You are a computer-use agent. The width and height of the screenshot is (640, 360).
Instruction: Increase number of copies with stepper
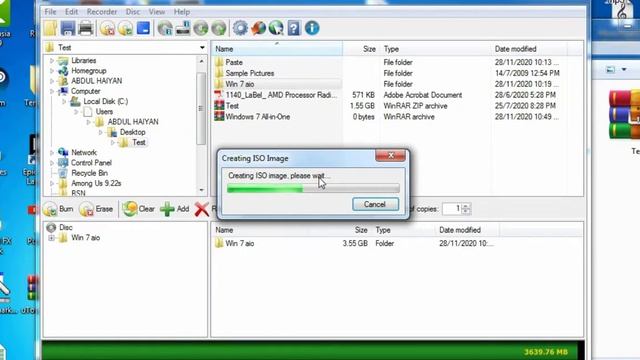tap(466, 206)
